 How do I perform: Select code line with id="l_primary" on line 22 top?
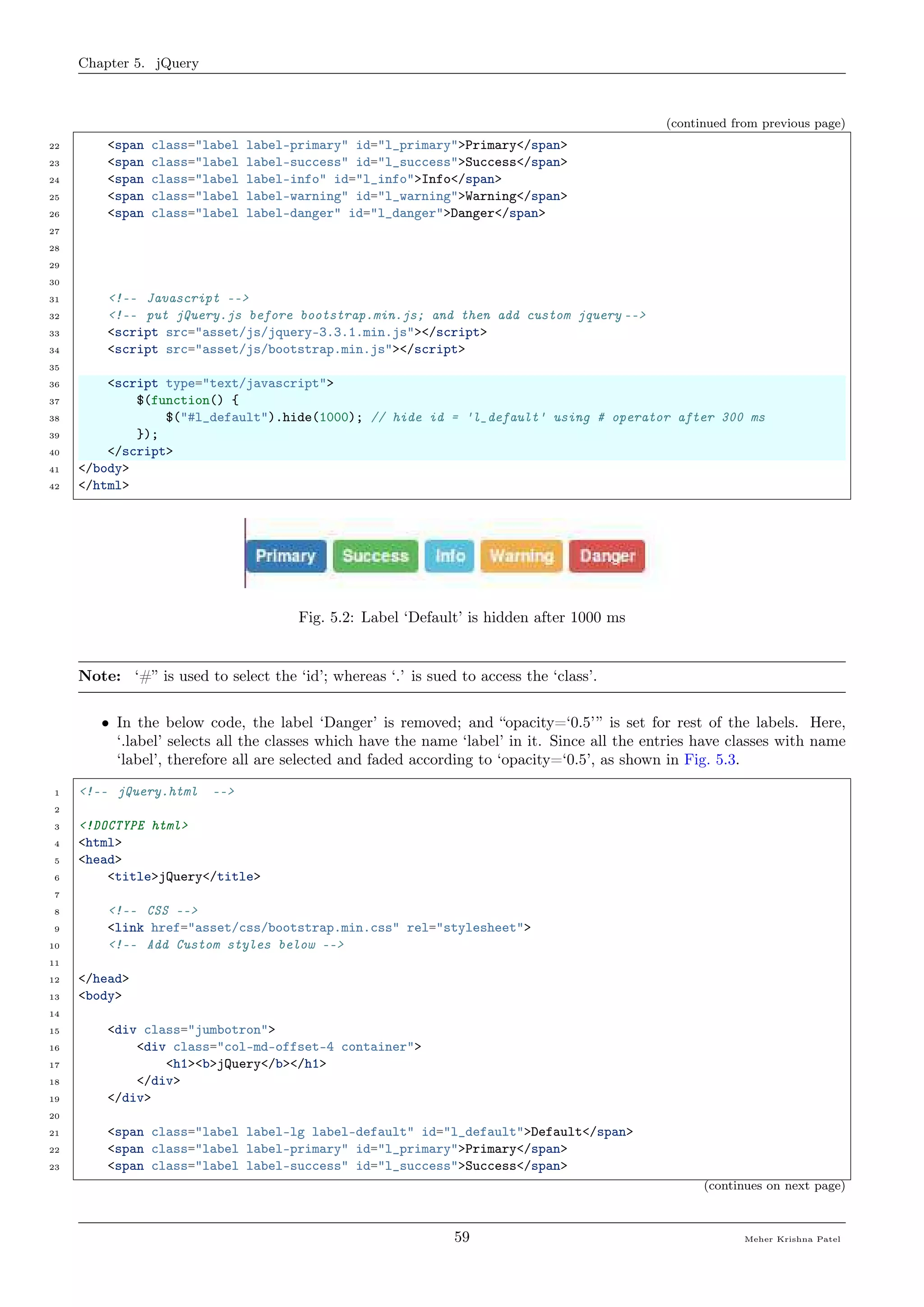337,146
